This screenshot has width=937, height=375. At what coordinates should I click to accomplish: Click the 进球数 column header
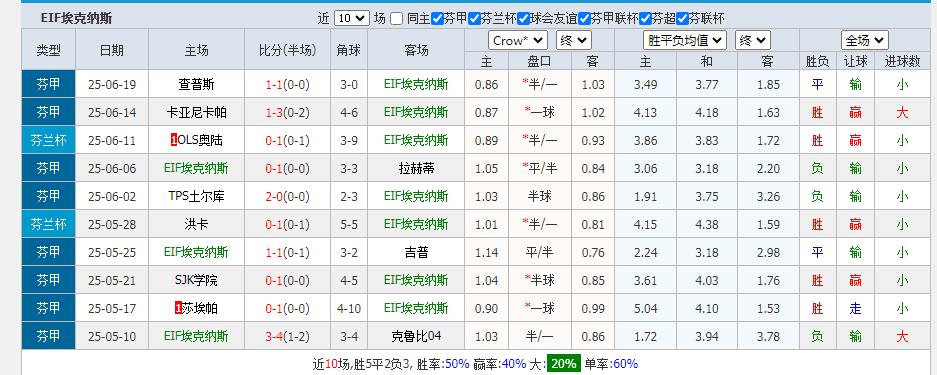(x=902, y=61)
